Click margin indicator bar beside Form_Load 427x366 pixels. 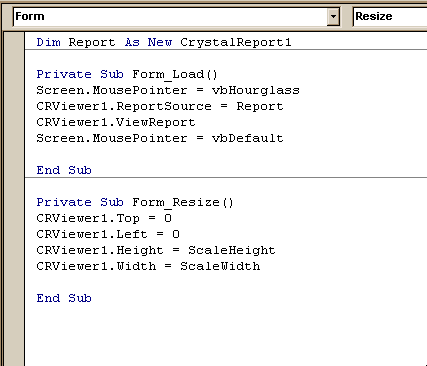[14, 74]
